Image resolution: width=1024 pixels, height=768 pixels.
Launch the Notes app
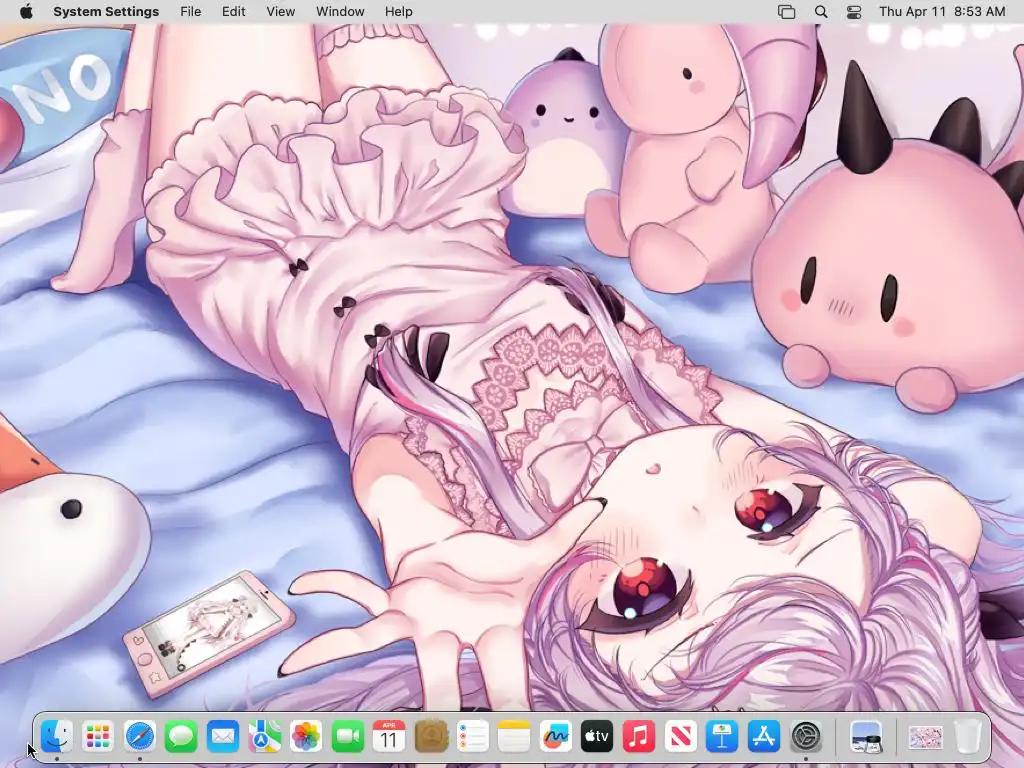pos(514,737)
